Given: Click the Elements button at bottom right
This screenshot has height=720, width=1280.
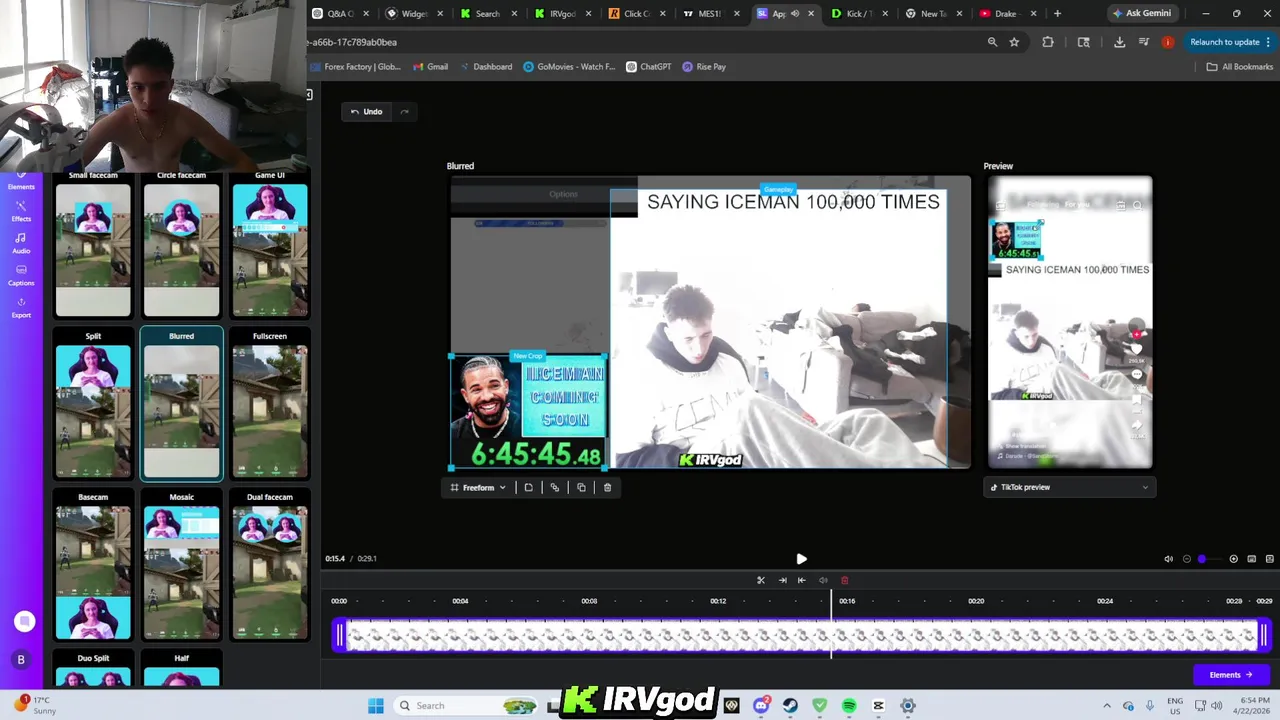Looking at the screenshot, I should pyautogui.click(x=1230, y=675).
